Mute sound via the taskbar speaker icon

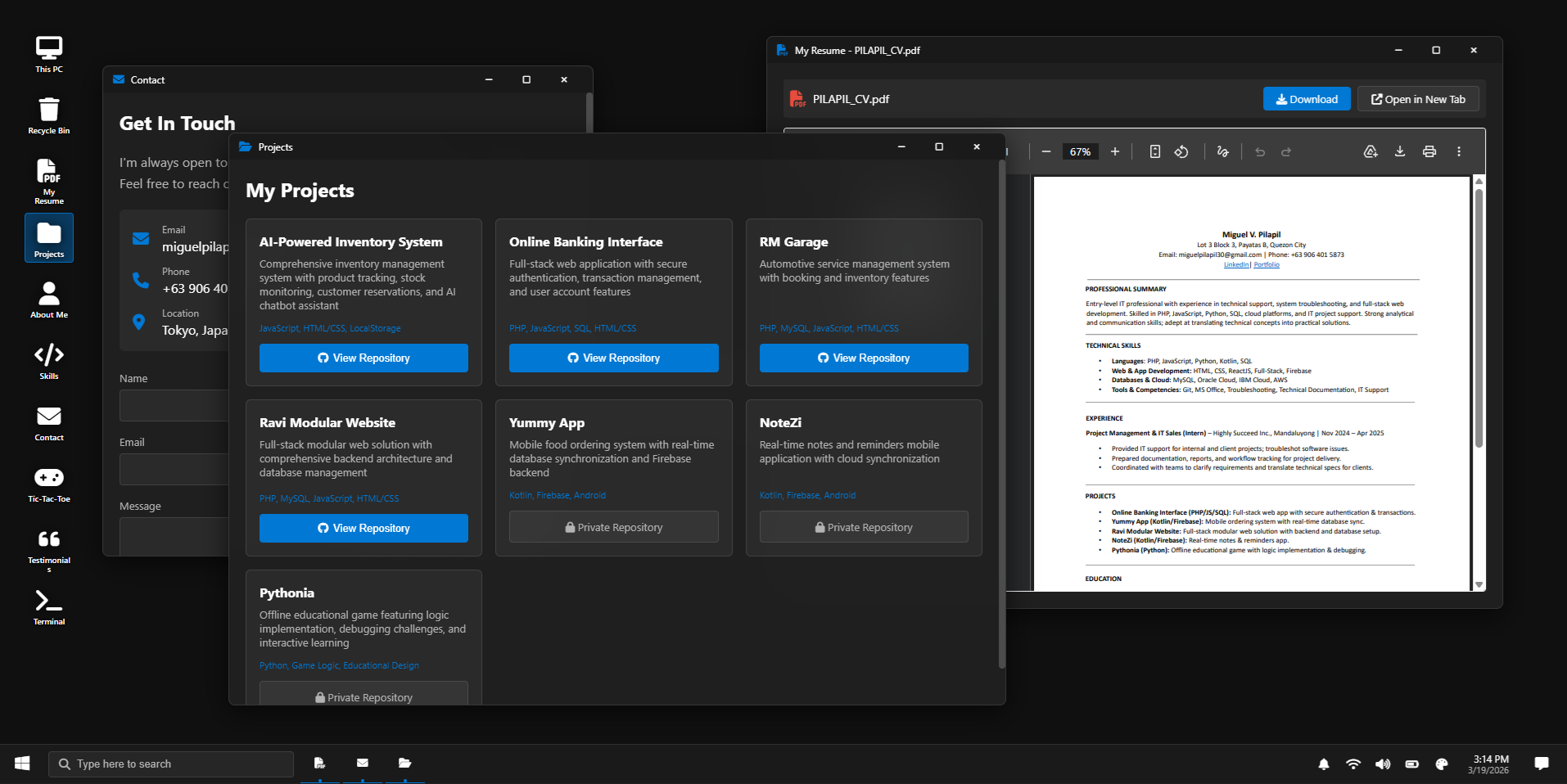[x=1383, y=764]
